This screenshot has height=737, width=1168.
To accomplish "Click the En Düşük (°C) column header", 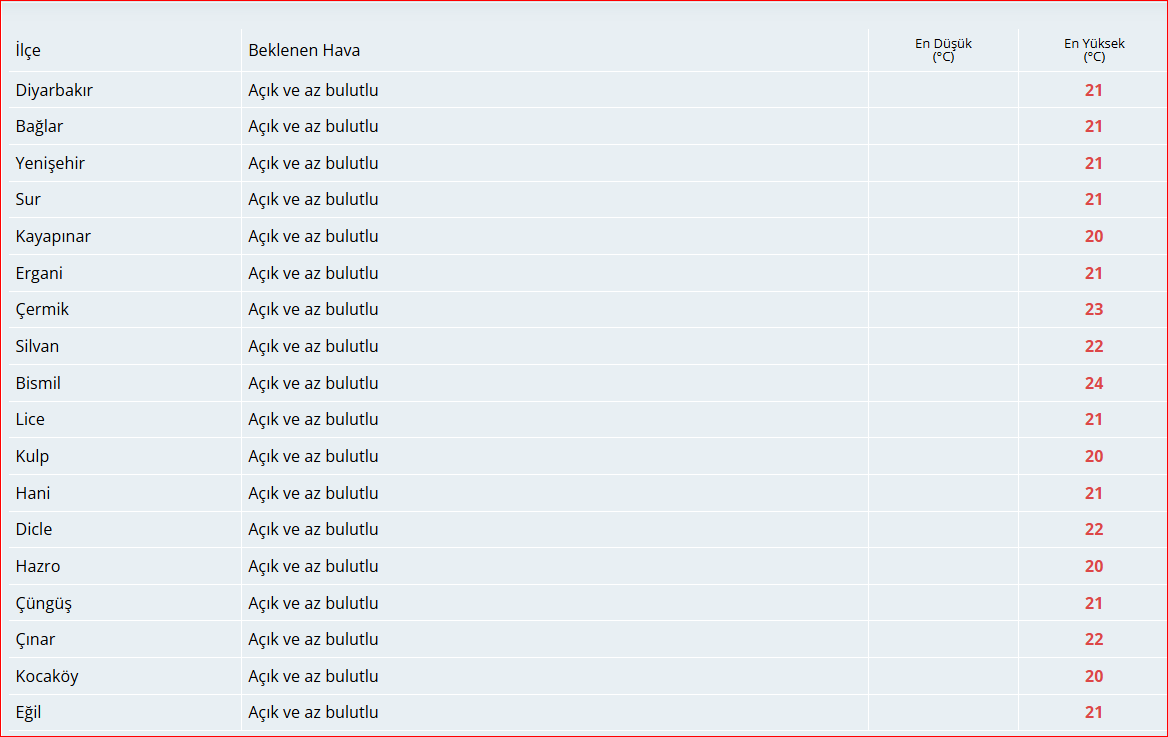I will pos(943,50).
